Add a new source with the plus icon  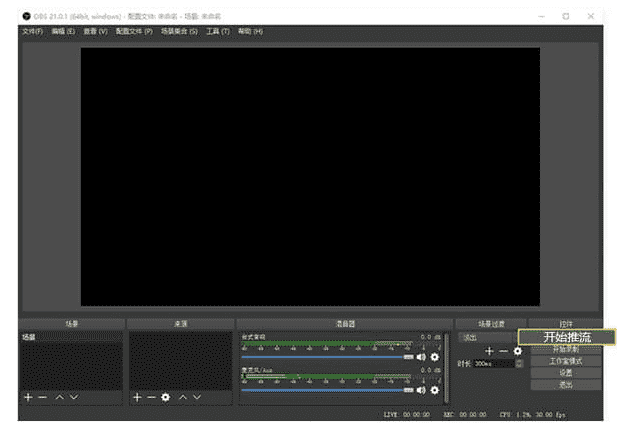tap(137, 397)
